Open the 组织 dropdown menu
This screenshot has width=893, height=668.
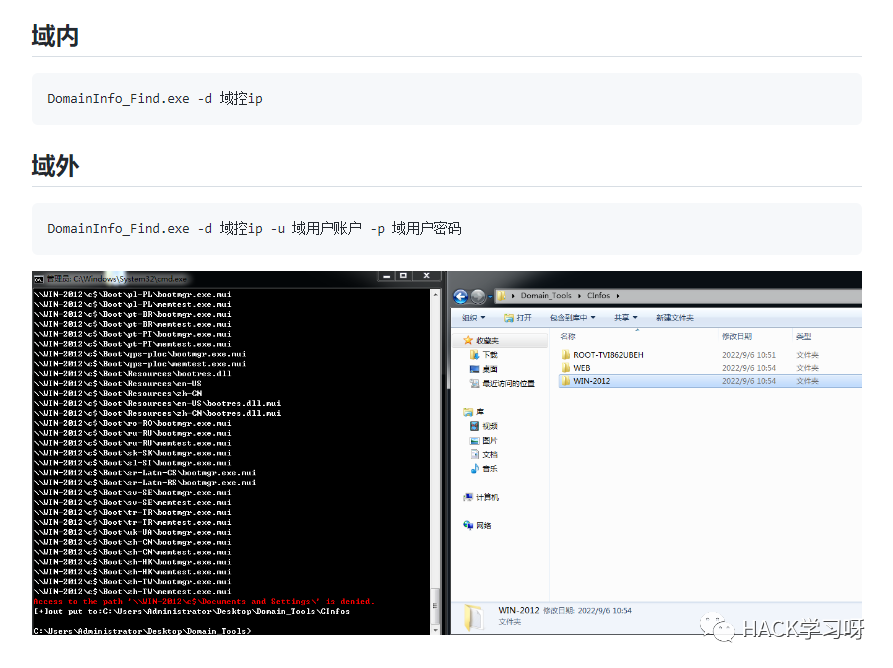(473, 318)
